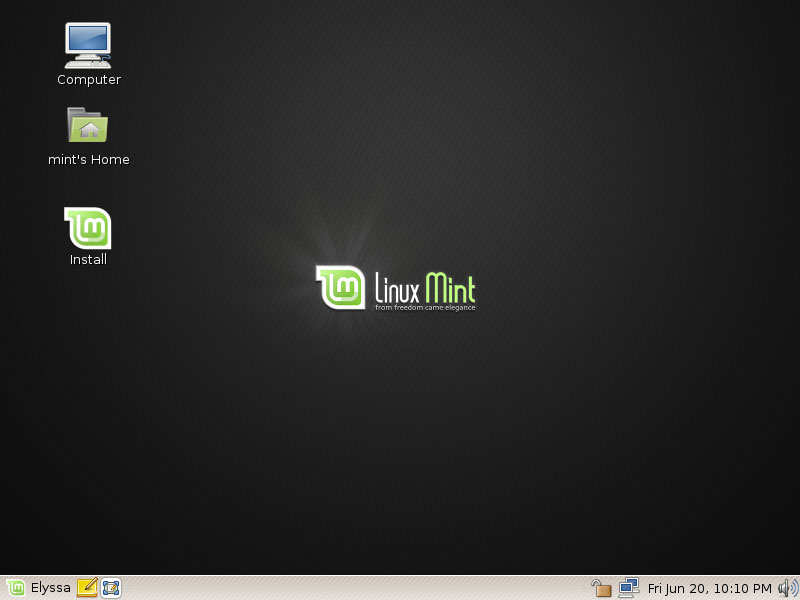Select the "mint's Home" label text
This screenshot has height=600, width=800.
pyautogui.click(x=89, y=160)
